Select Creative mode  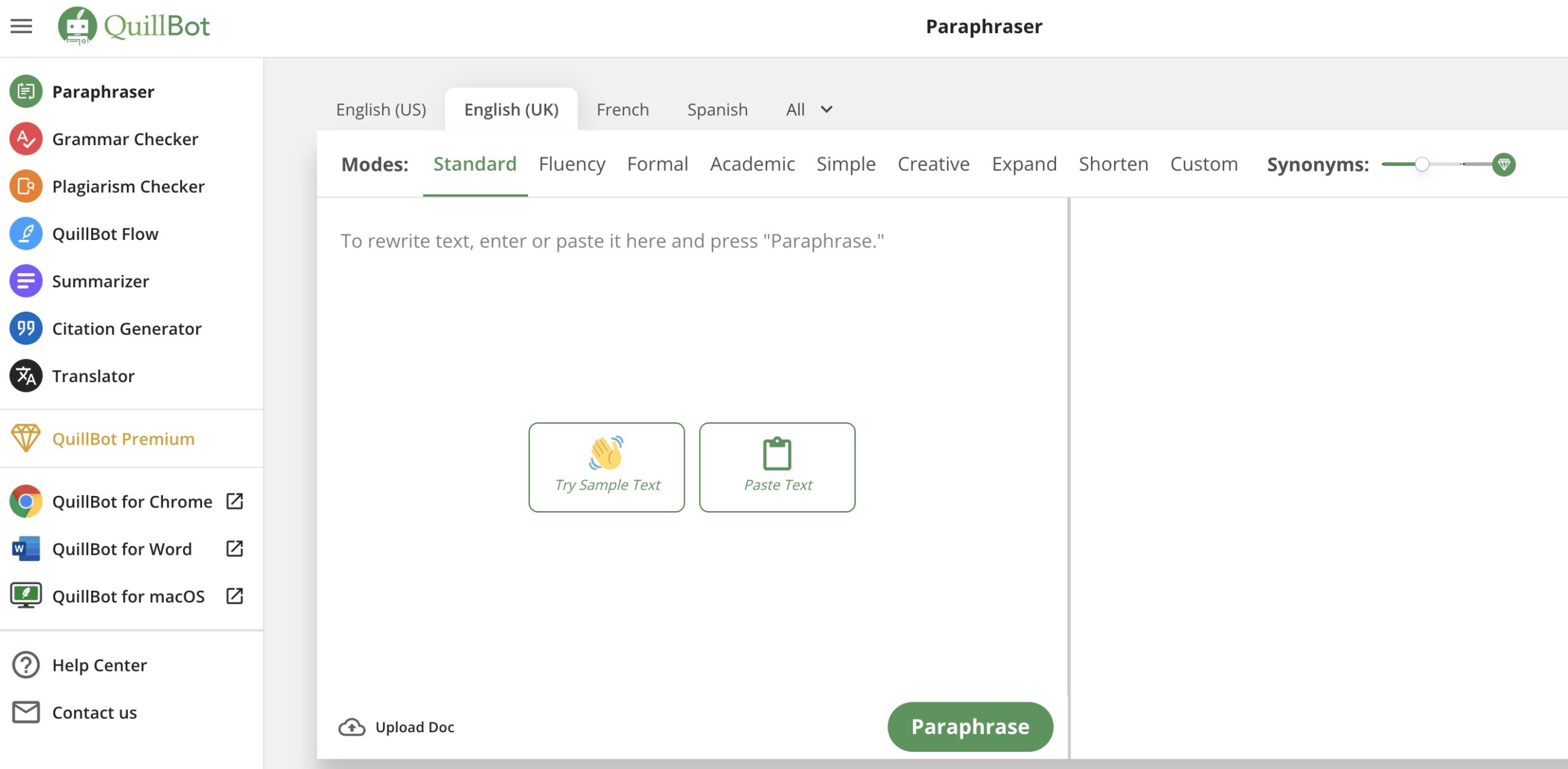pyautogui.click(x=933, y=164)
